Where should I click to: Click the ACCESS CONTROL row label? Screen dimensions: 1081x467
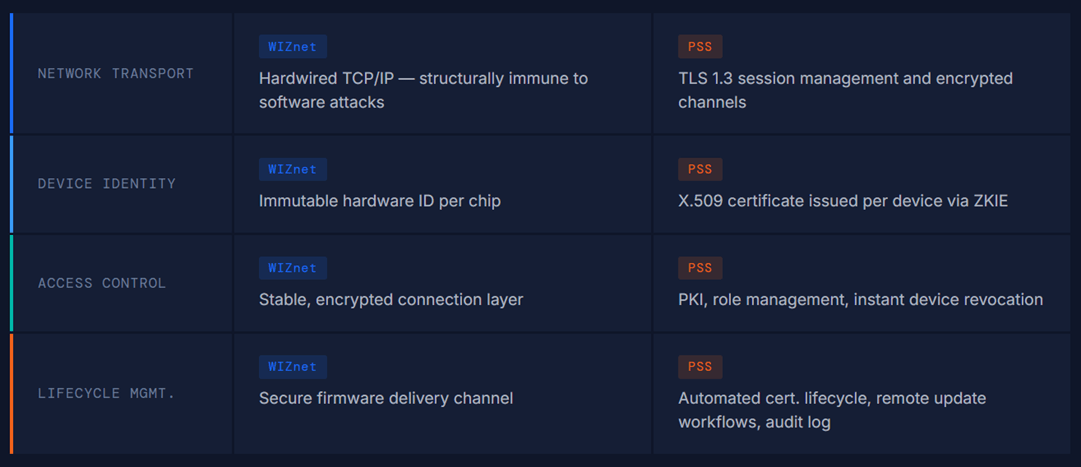(x=102, y=284)
